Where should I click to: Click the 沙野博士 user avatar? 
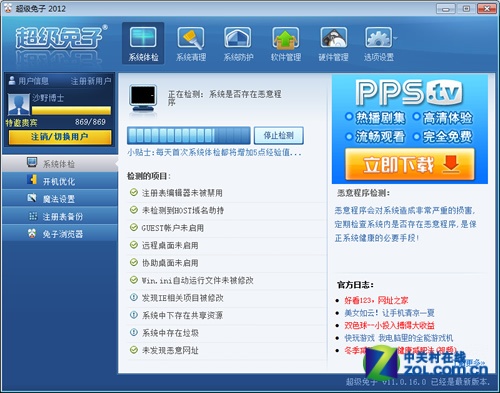pyautogui.click(x=19, y=104)
